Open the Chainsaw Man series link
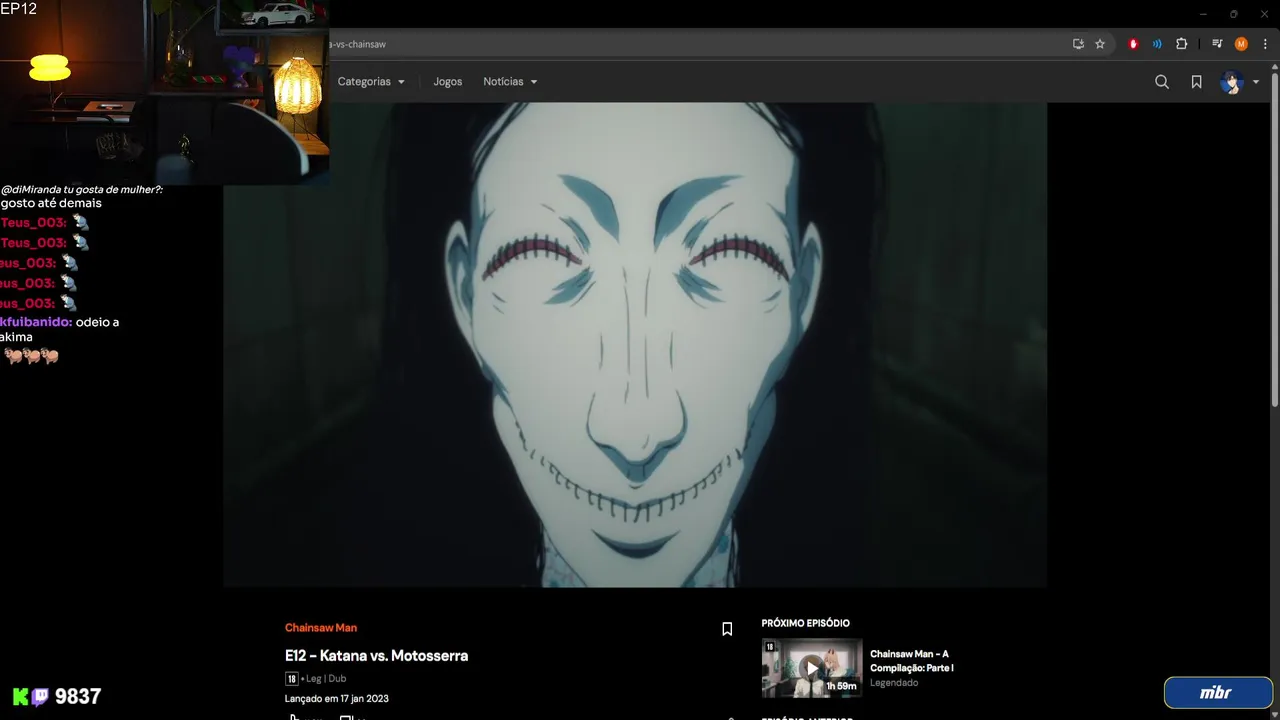This screenshot has width=1280, height=720. [321, 628]
